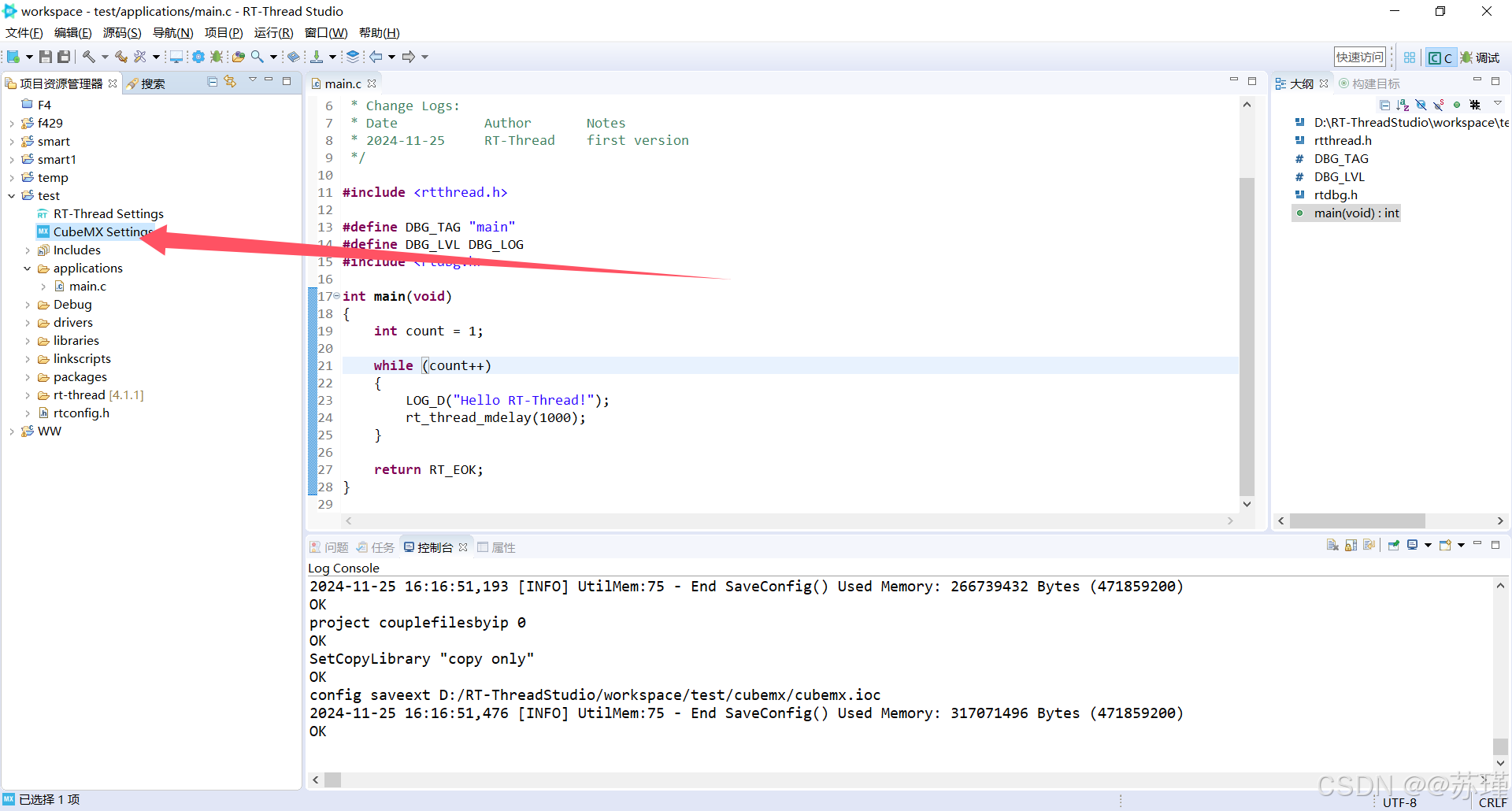Screen dimensions: 1512x811
Task: Click the new project icon in toolbar
Action: pos(13,57)
